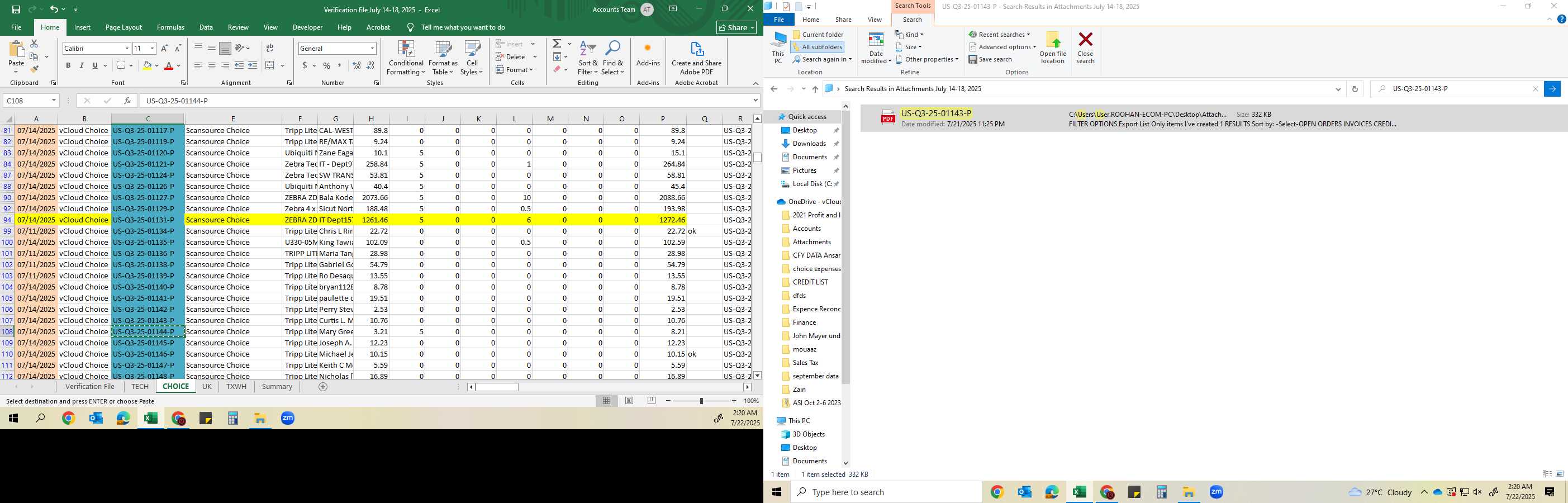Toggle Center horizontal alignment

pos(212,65)
